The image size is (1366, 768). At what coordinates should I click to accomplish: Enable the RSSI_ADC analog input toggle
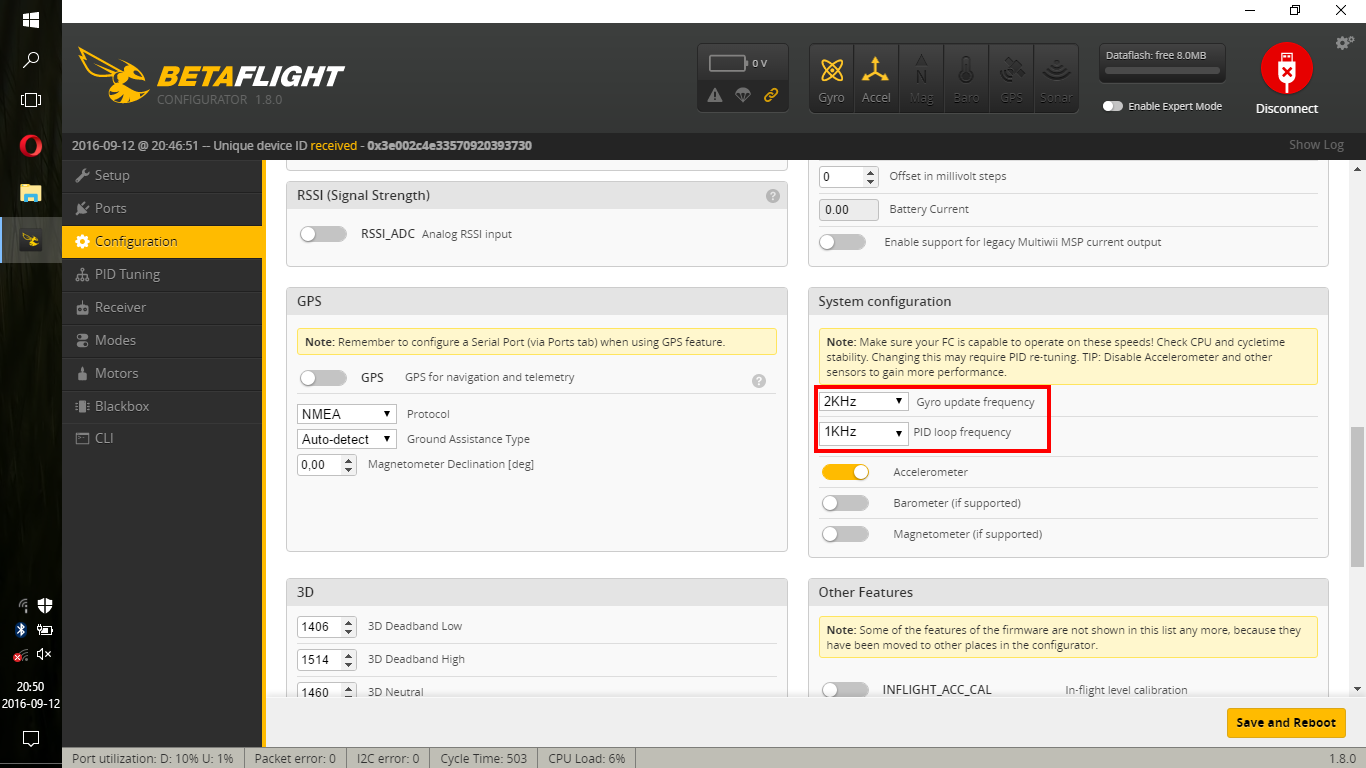323,234
